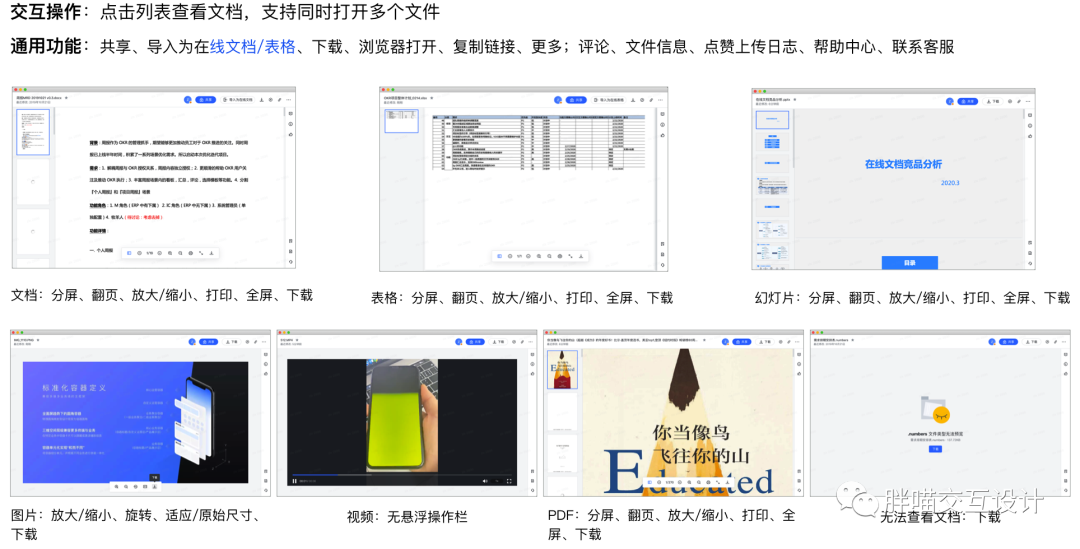Image resolution: width=1080 pixels, height=549 pixels.
Task: Toggle fit/original size in image viewer toolbar
Action: [145, 486]
